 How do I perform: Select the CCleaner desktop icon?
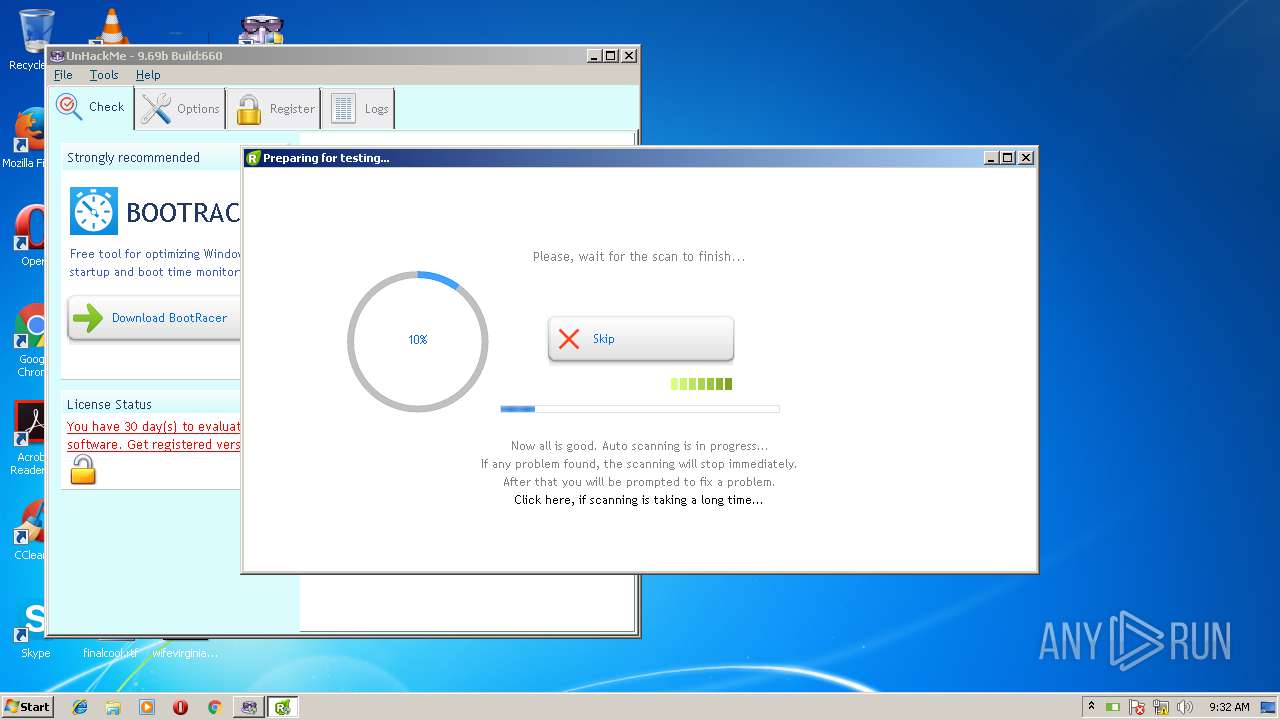[30, 530]
